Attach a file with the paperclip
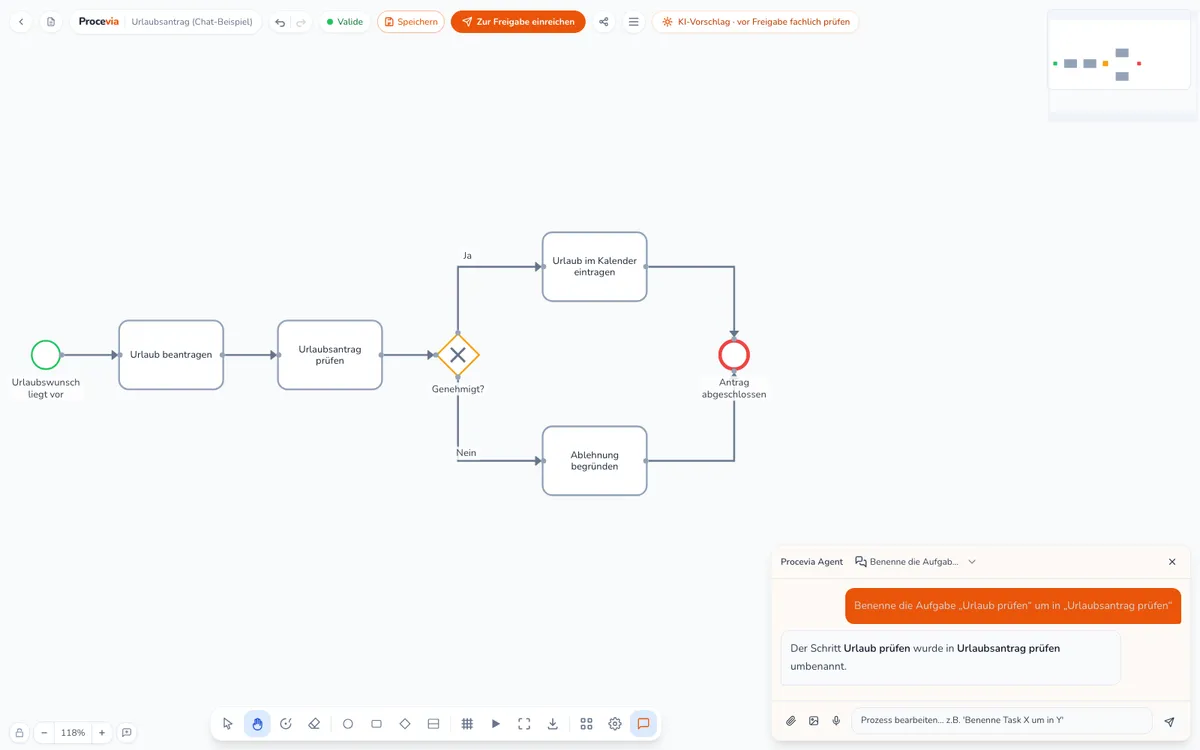 pos(791,721)
